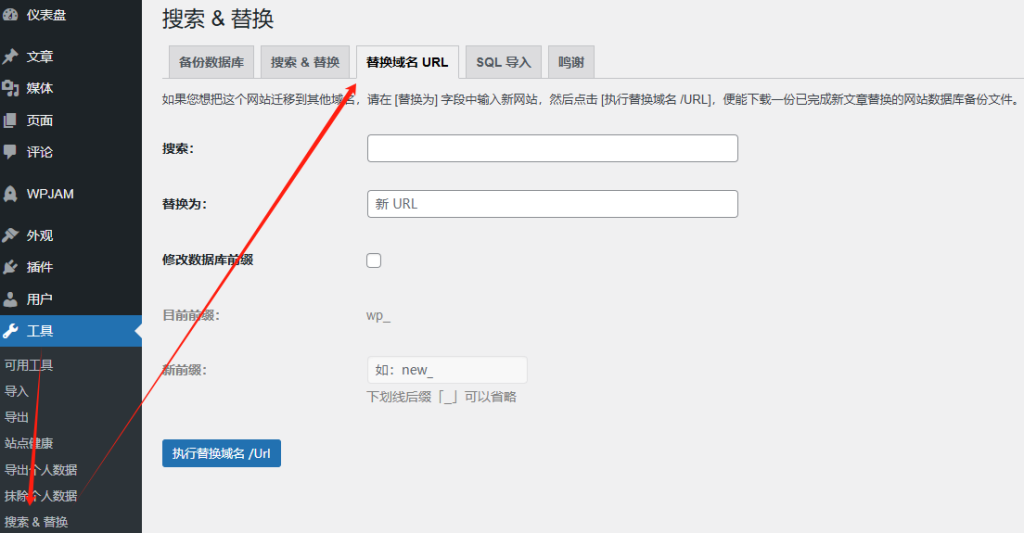1024x533 pixels.
Task: Click the dashboard gauge icon
Action: click(x=10, y=15)
